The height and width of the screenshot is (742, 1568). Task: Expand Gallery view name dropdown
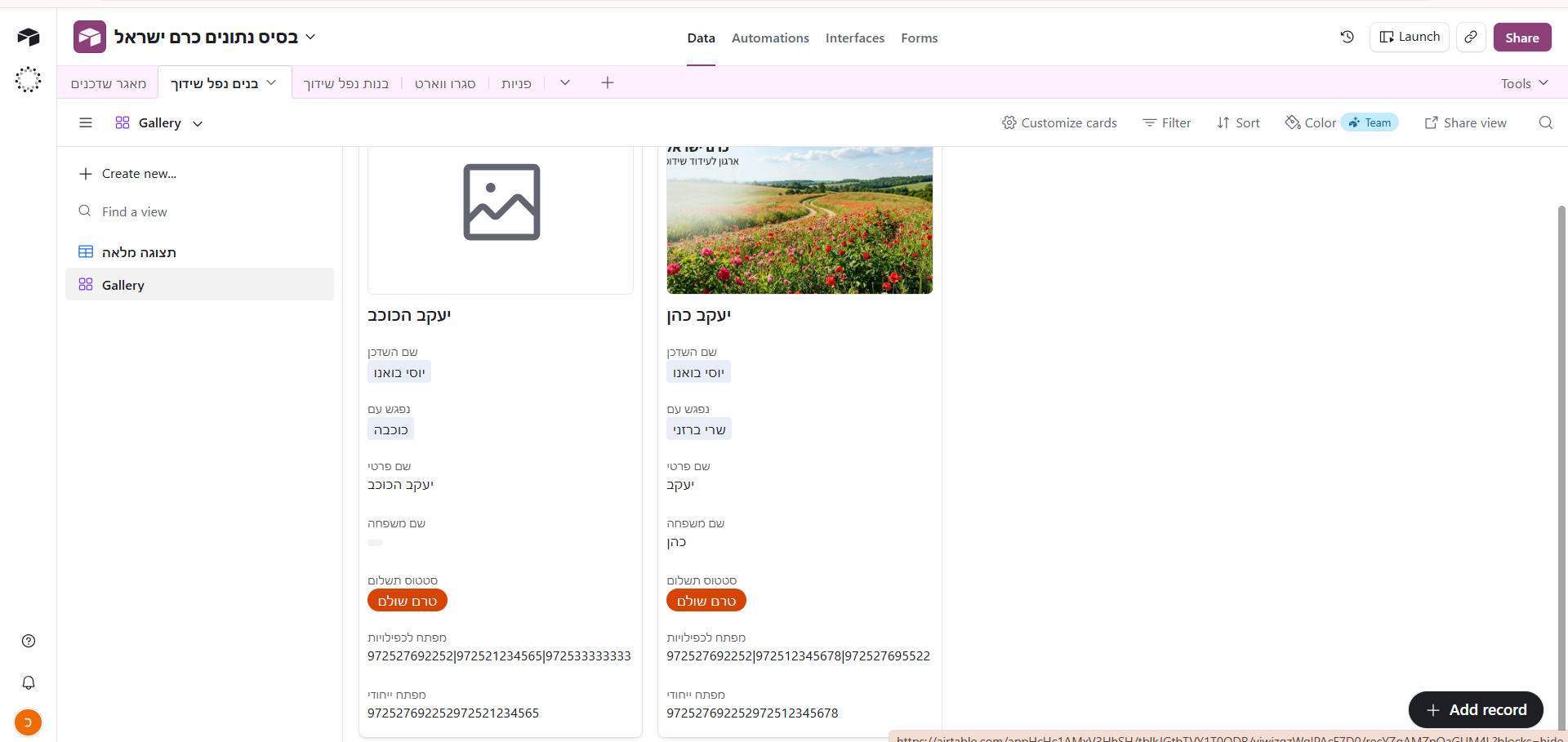(160, 122)
